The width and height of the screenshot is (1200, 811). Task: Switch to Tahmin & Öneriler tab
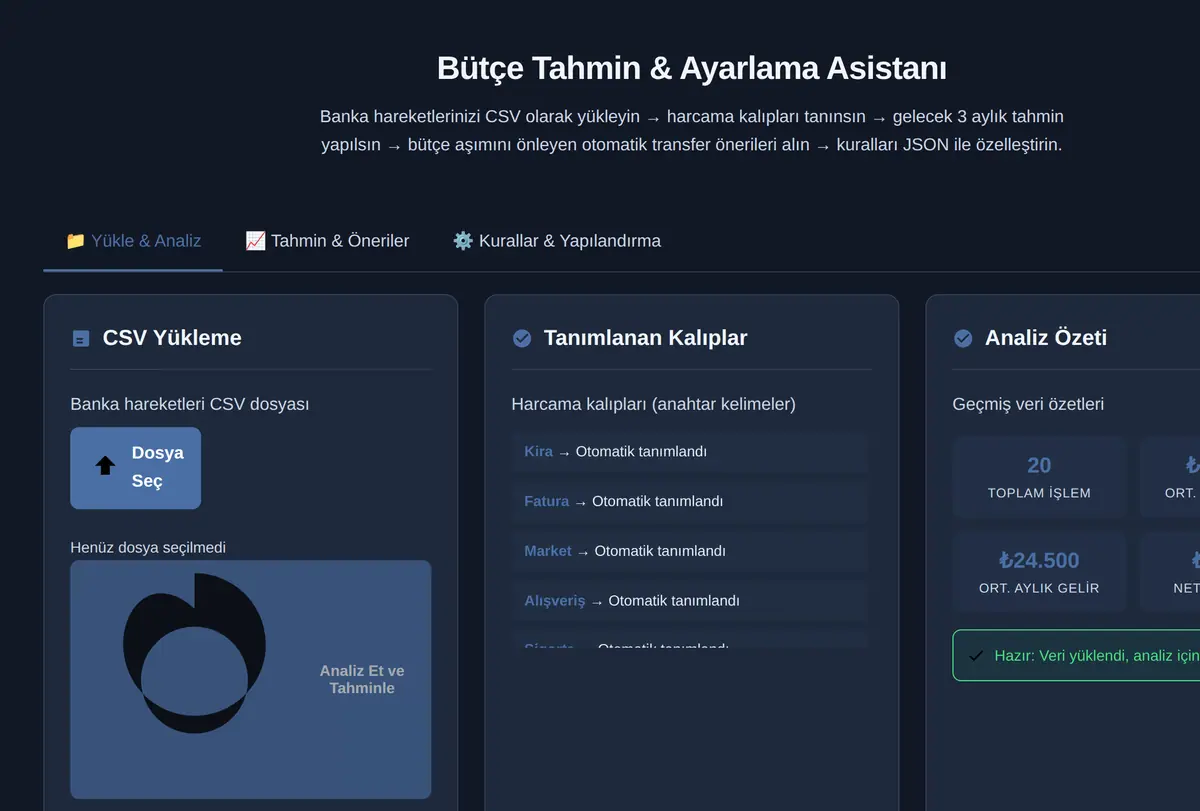tap(327, 241)
